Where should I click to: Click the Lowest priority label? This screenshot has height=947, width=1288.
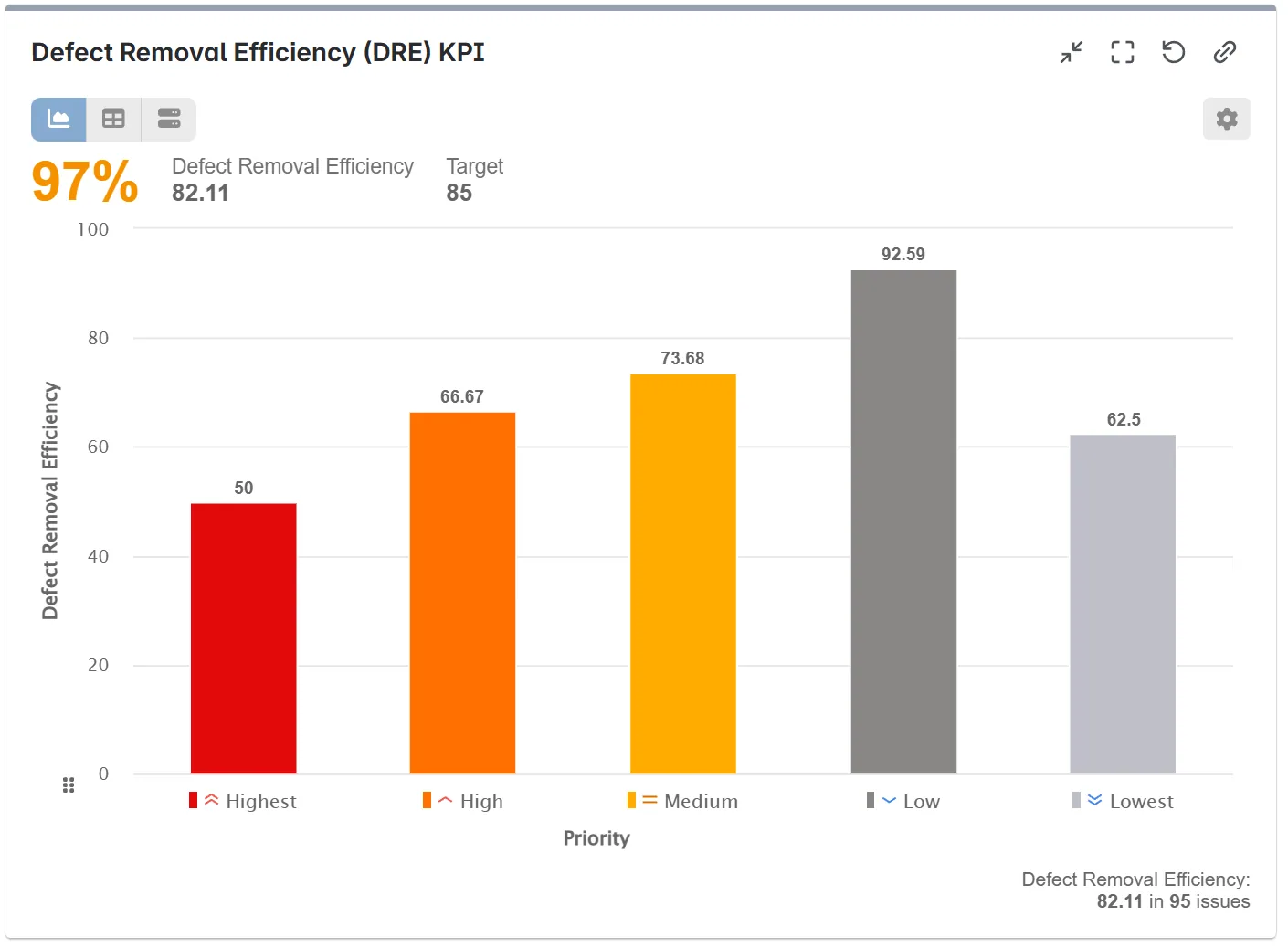(x=1142, y=801)
